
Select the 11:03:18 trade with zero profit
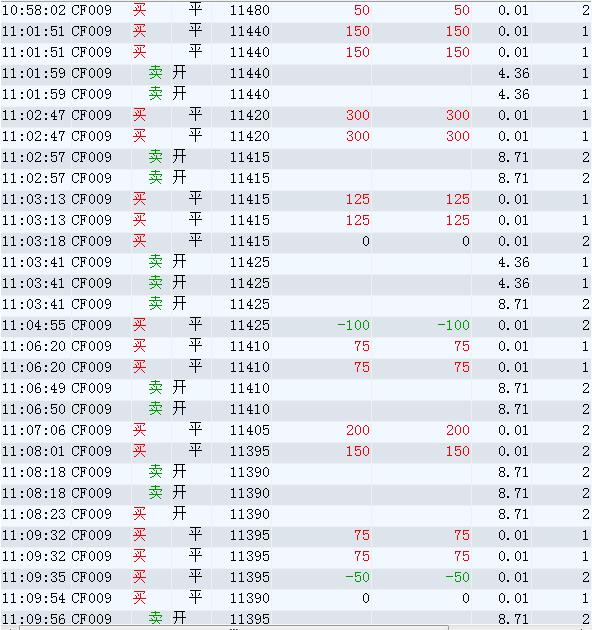(296, 241)
